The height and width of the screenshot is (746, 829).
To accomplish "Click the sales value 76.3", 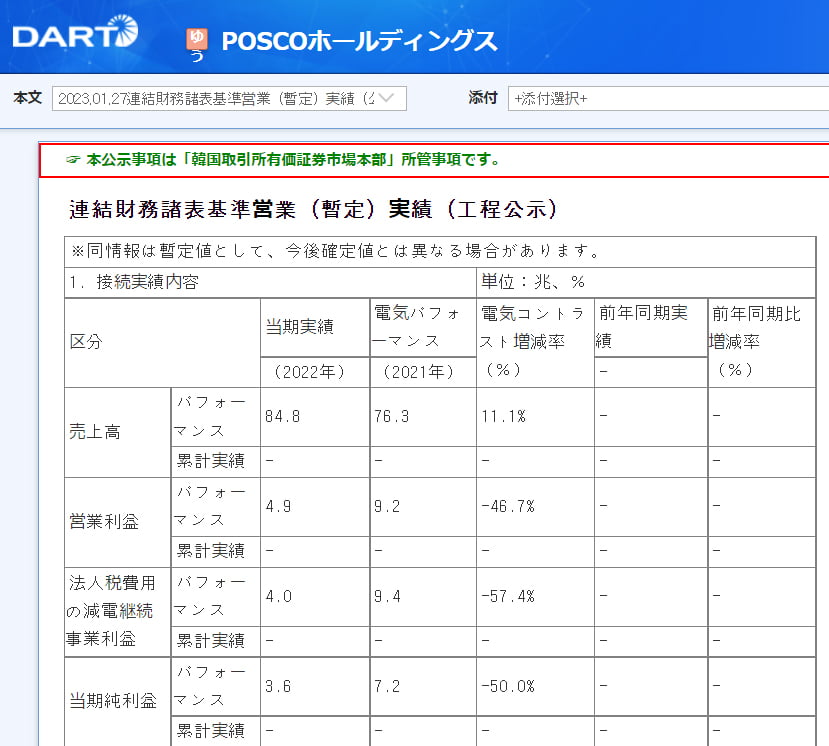I will pyautogui.click(x=391, y=417).
